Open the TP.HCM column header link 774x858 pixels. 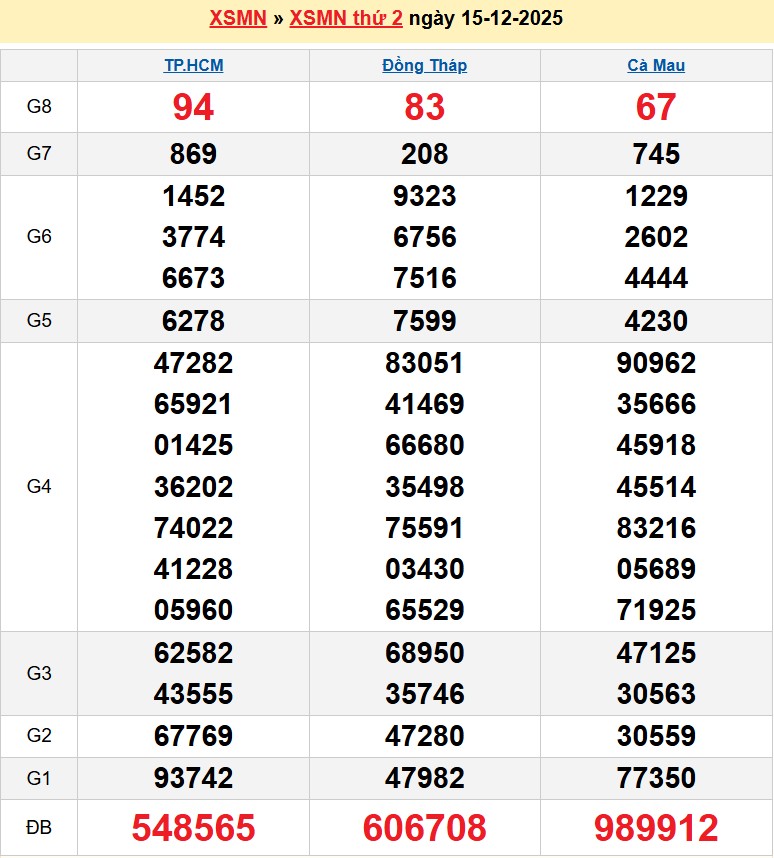click(193, 66)
